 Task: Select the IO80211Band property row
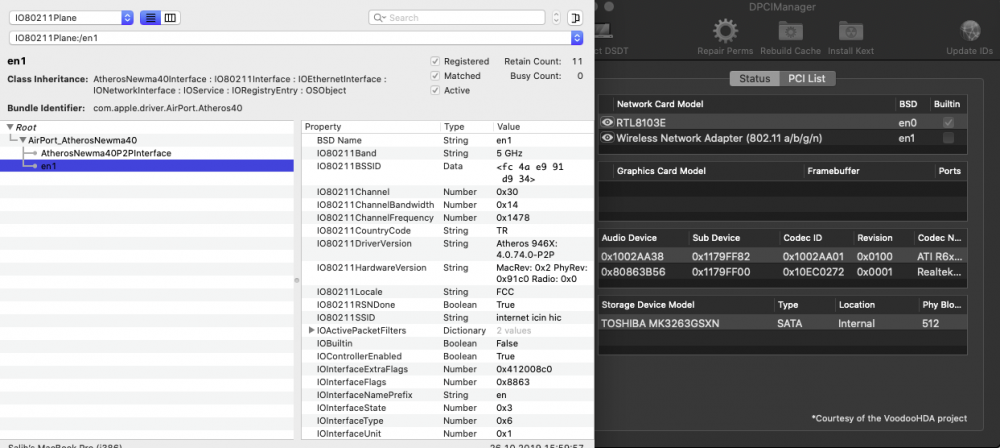coord(447,153)
